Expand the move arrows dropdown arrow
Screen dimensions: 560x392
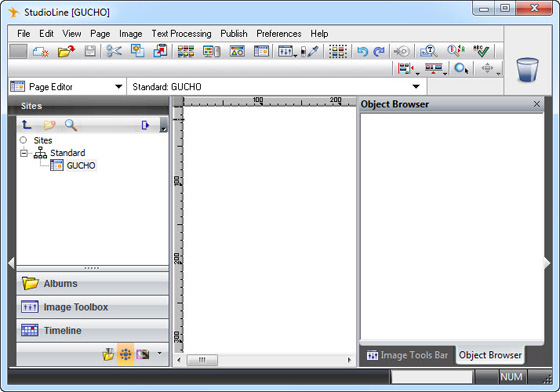click(498, 74)
